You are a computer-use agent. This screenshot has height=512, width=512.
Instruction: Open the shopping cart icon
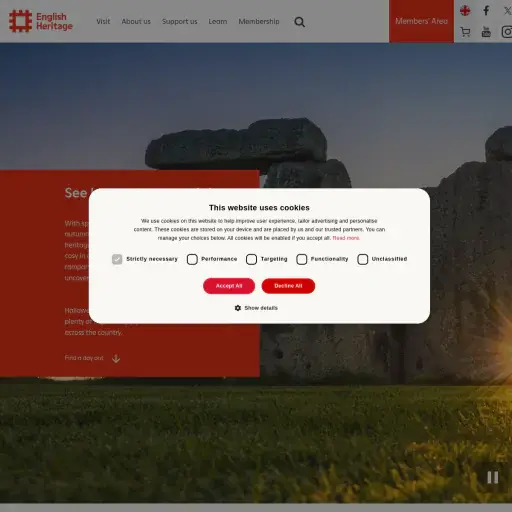[465, 32]
